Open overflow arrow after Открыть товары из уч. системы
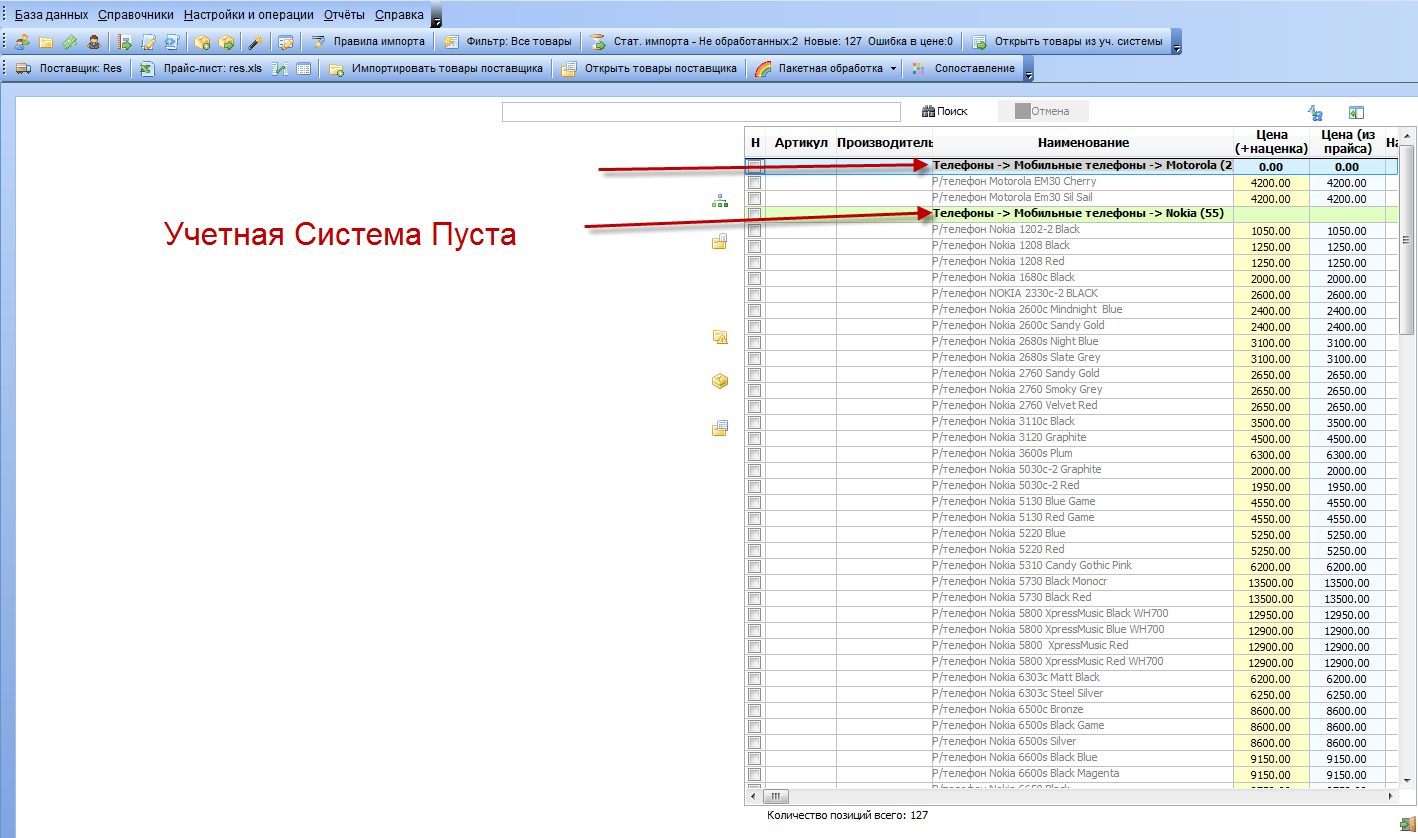The width and height of the screenshot is (1418, 838). (1176, 42)
